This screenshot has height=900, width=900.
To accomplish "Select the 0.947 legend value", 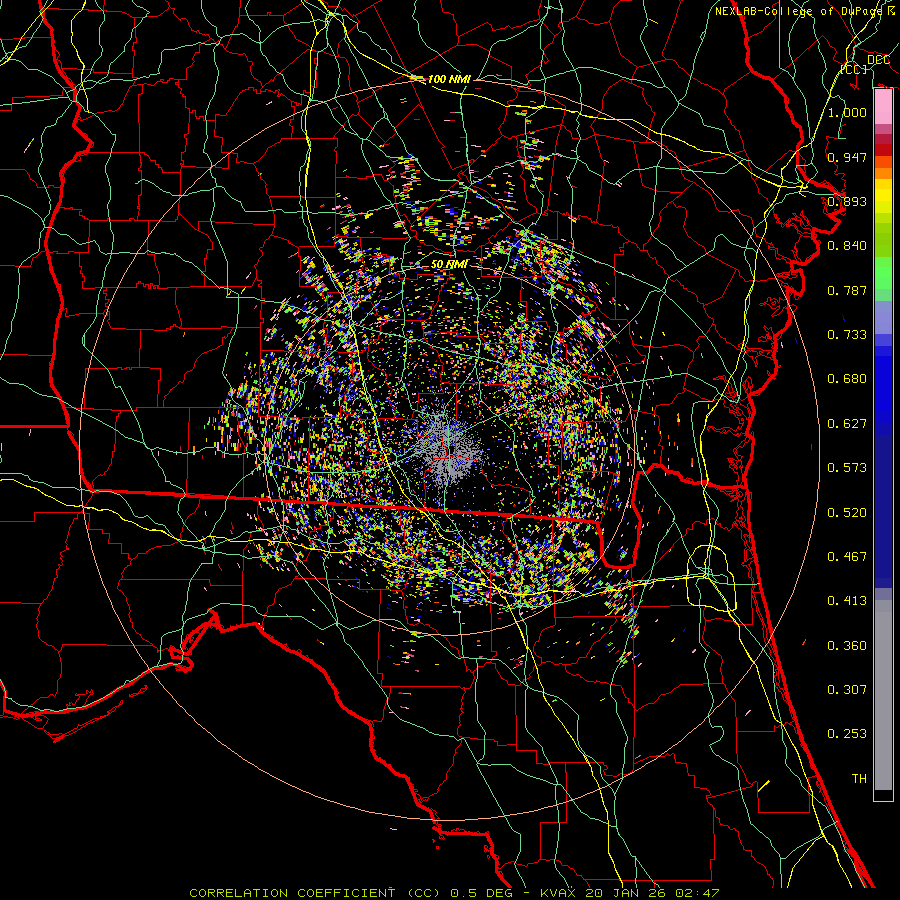I will [x=847, y=157].
